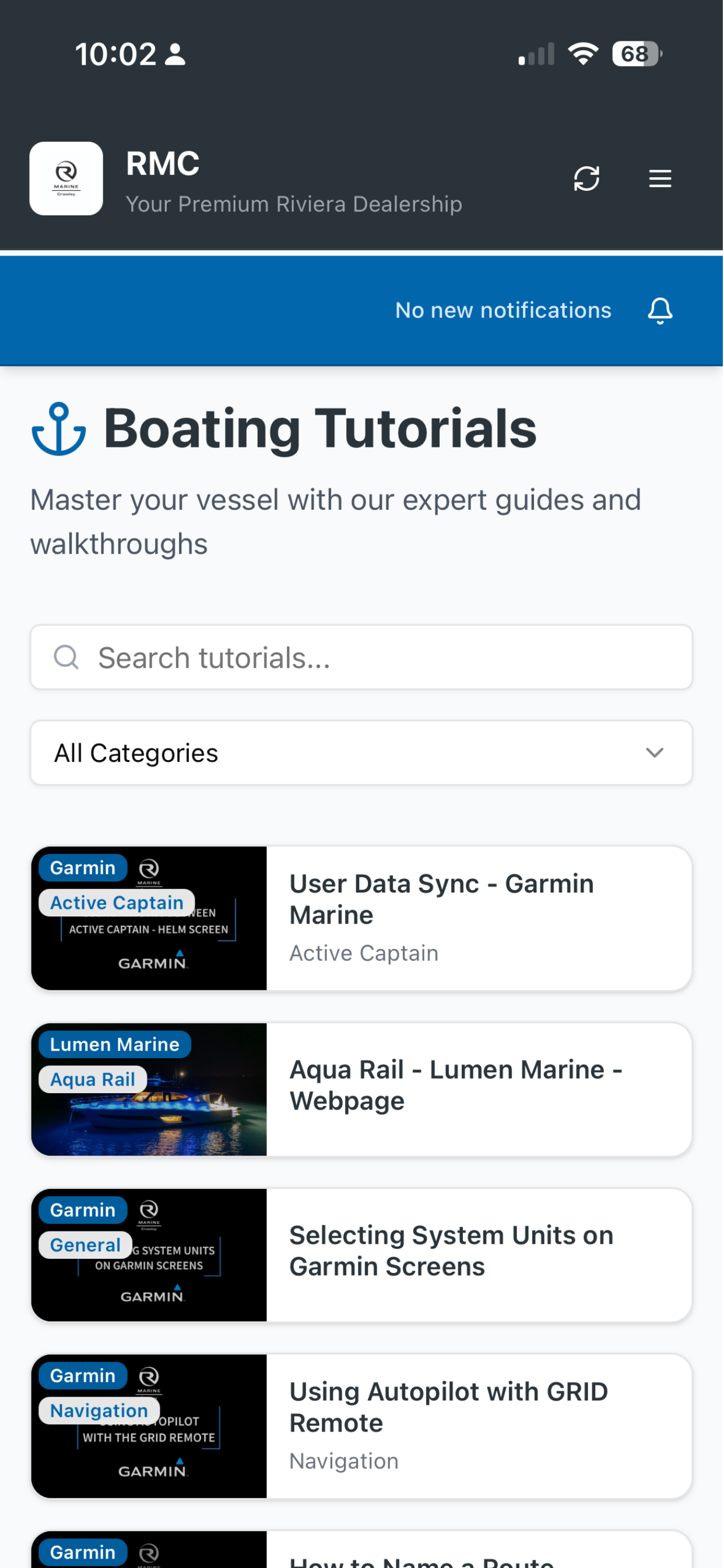Tap the refresh icon in the header
The width and height of the screenshot is (724, 1568).
pos(587,179)
